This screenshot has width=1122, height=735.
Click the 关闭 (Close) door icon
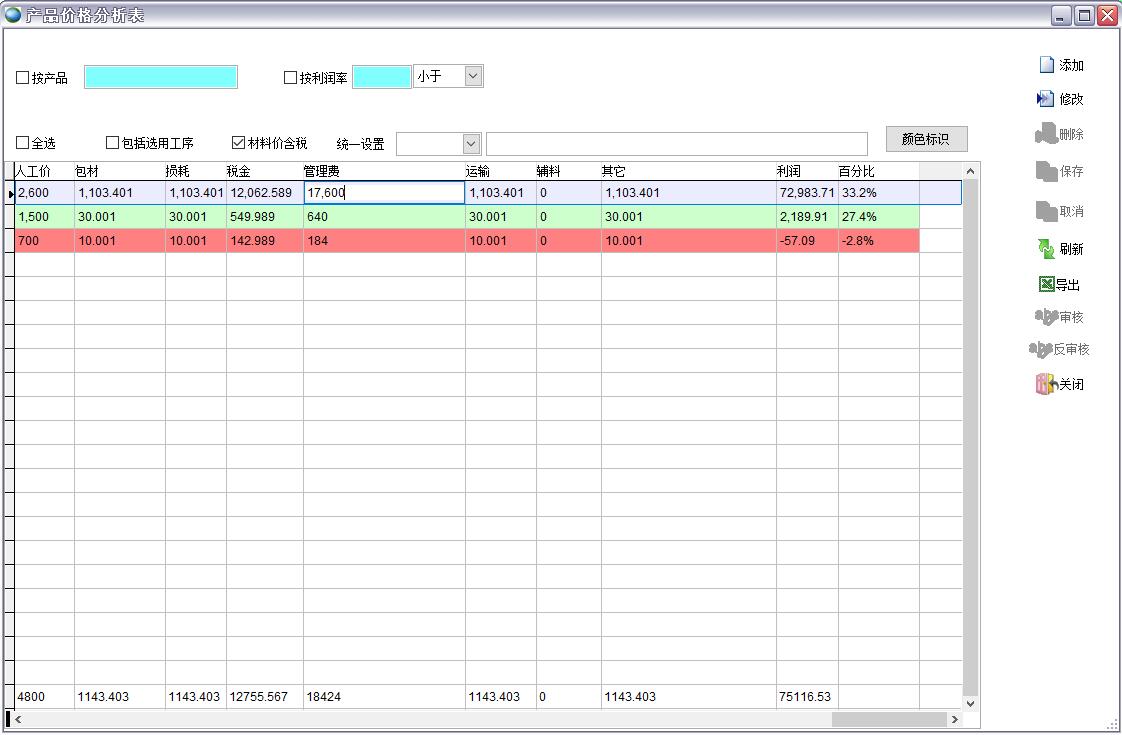pyautogui.click(x=1046, y=384)
